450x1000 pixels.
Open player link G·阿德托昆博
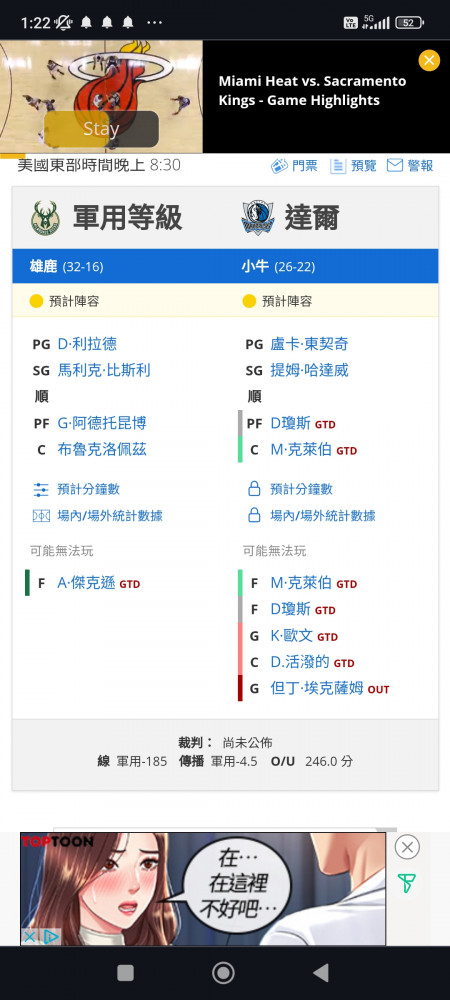[102, 423]
